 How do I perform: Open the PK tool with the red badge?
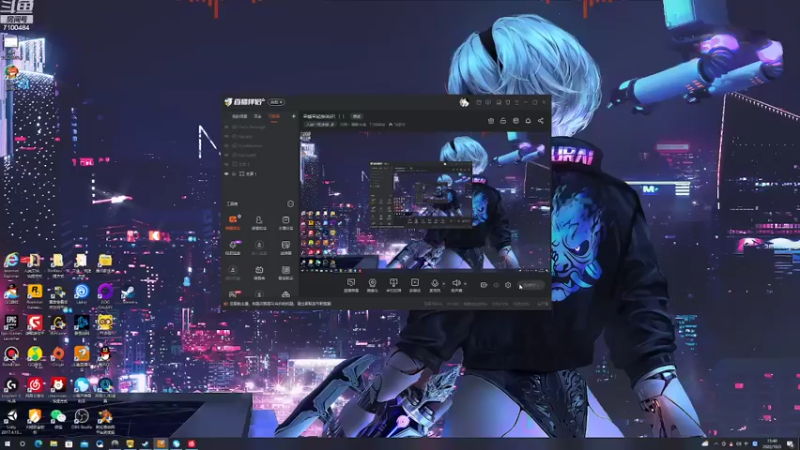[x=233, y=294]
